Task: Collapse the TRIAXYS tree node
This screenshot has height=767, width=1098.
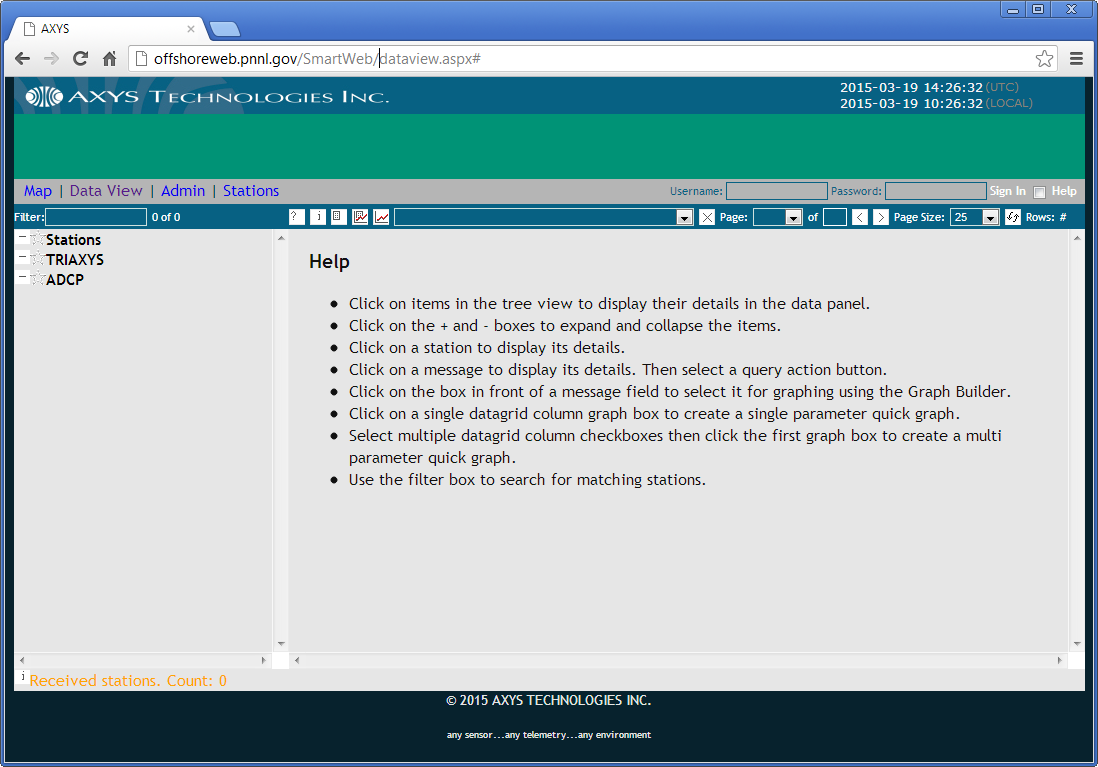Action: (x=22, y=257)
